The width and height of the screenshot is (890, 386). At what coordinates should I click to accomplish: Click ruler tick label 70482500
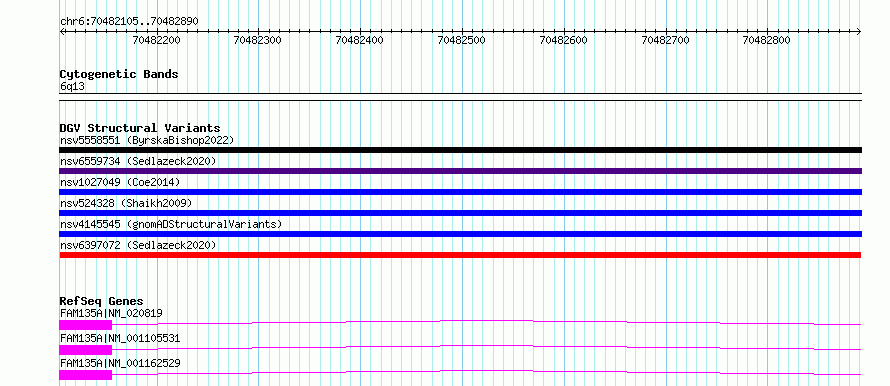(x=462, y=40)
